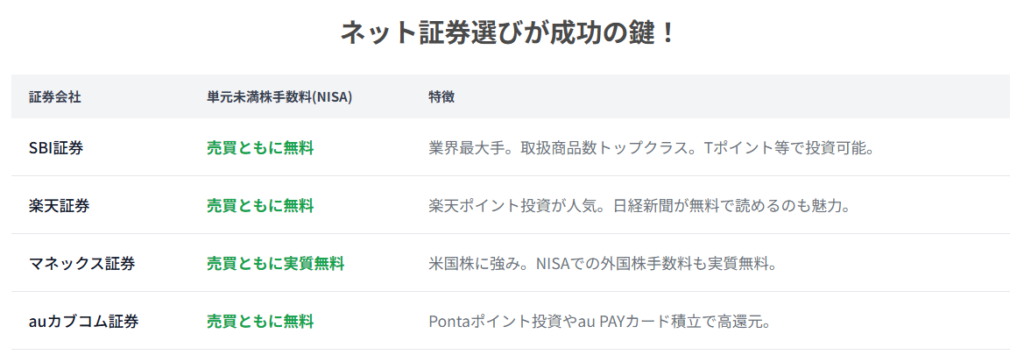The height and width of the screenshot is (362, 1024).
Task: Click the 特徴 column header
Action: coord(441,97)
